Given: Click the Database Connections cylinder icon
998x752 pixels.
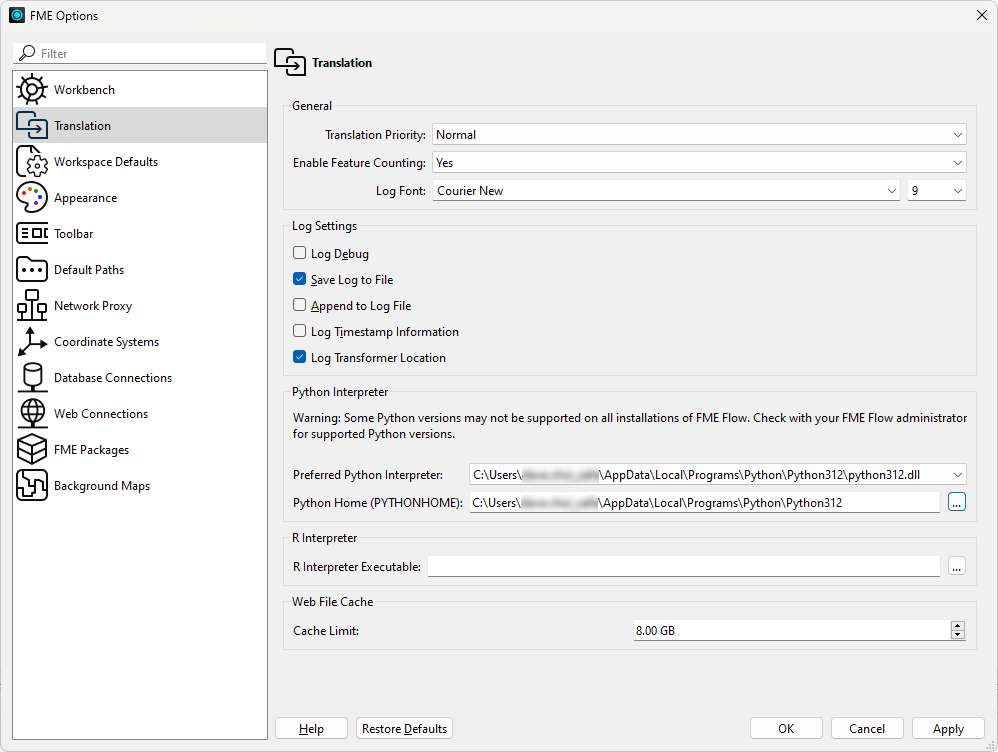Looking at the screenshot, I should click(32, 378).
